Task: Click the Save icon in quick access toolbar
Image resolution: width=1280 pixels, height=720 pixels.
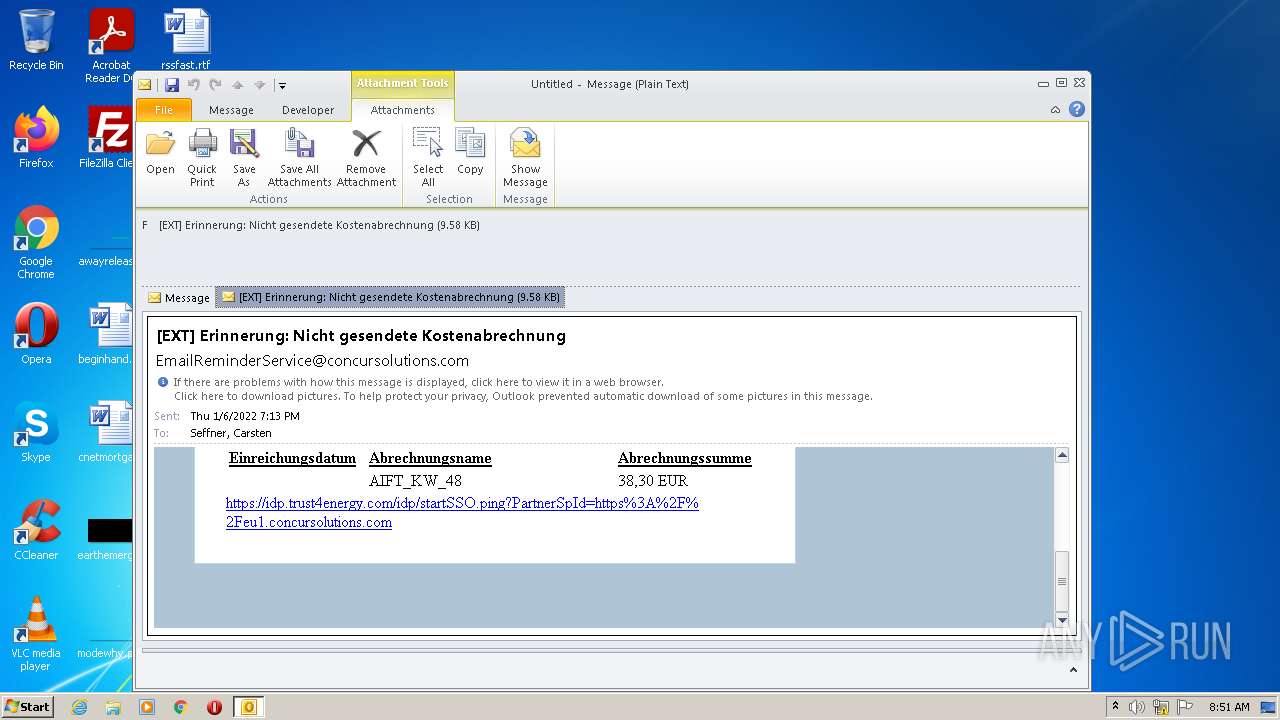Action: click(172, 85)
